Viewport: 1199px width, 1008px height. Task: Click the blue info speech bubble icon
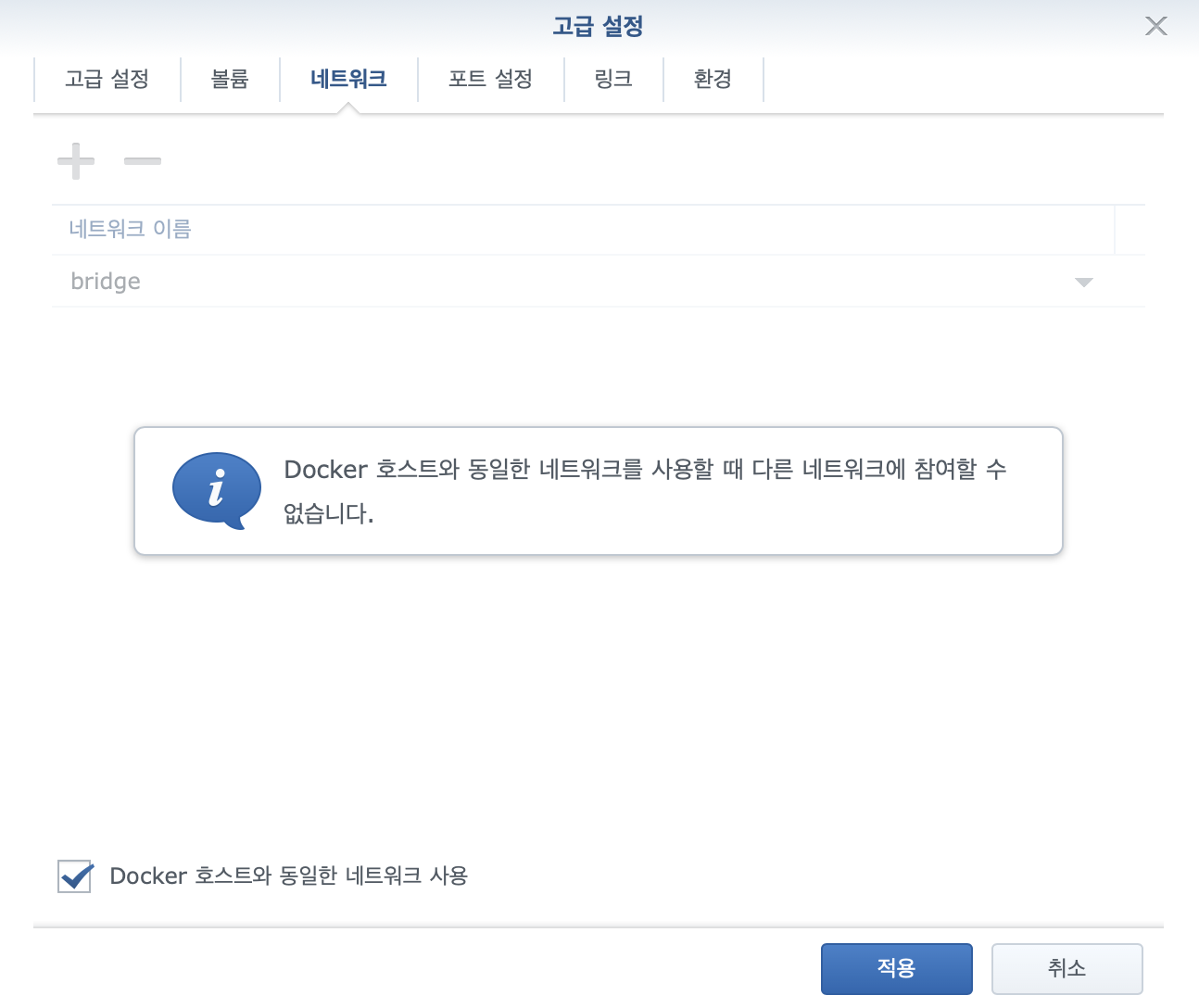point(217,490)
